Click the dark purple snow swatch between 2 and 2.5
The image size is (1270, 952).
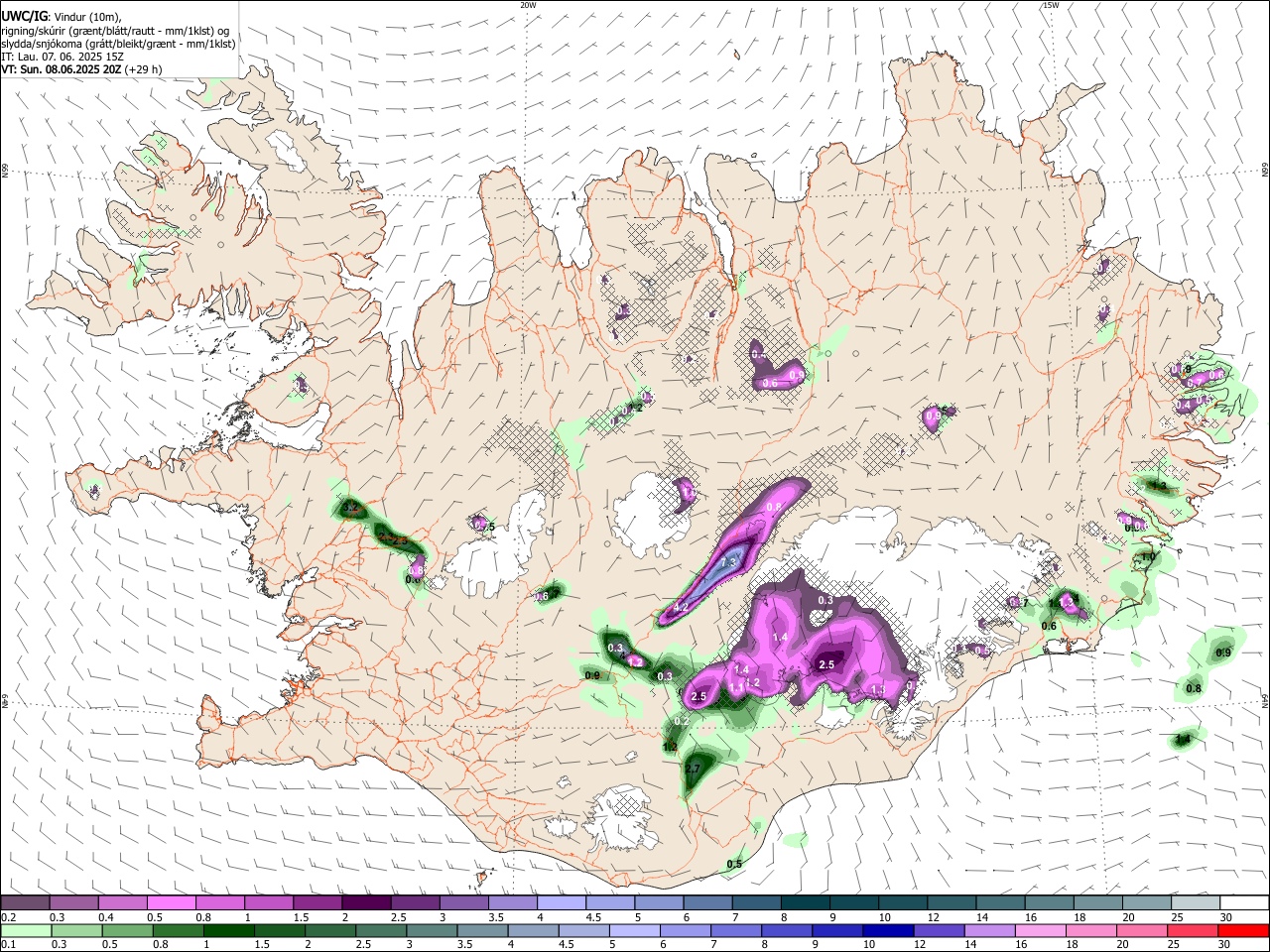[365, 902]
